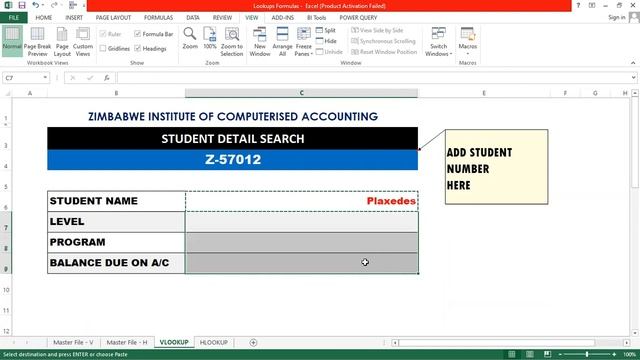Viewport: 640px width, 360px height.
Task: Open a New Window
Action: tap(260, 42)
